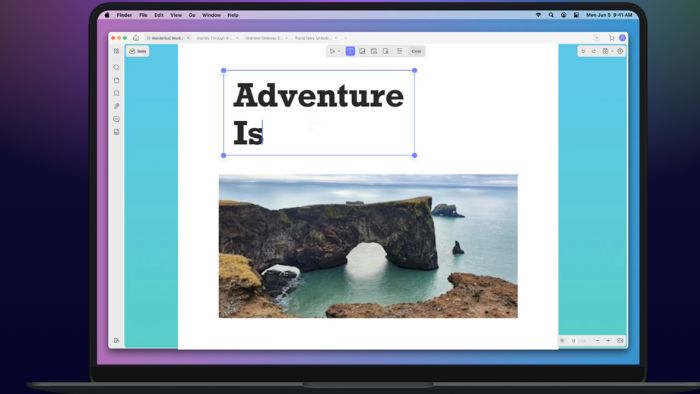Click the undo arrow icon
Screen dimensions: 700x394
[x=583, y=51]
